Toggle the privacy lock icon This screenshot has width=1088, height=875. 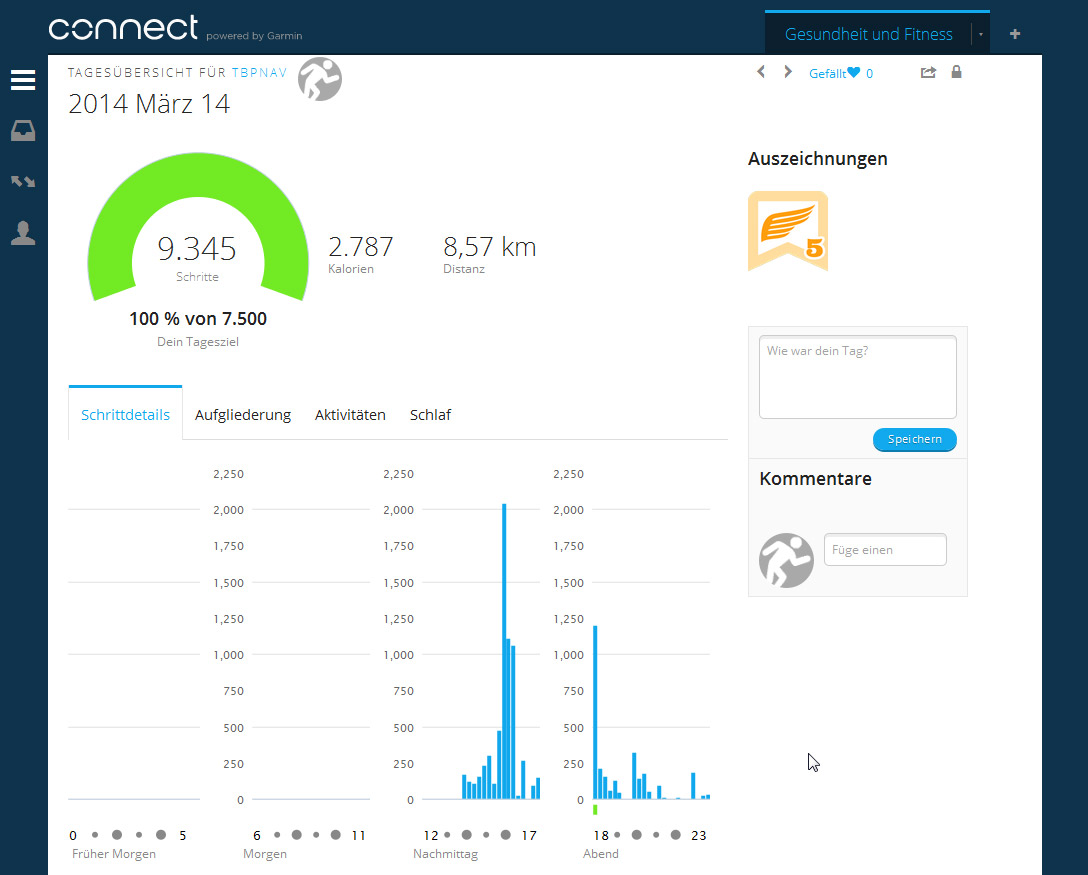point(956,72)
